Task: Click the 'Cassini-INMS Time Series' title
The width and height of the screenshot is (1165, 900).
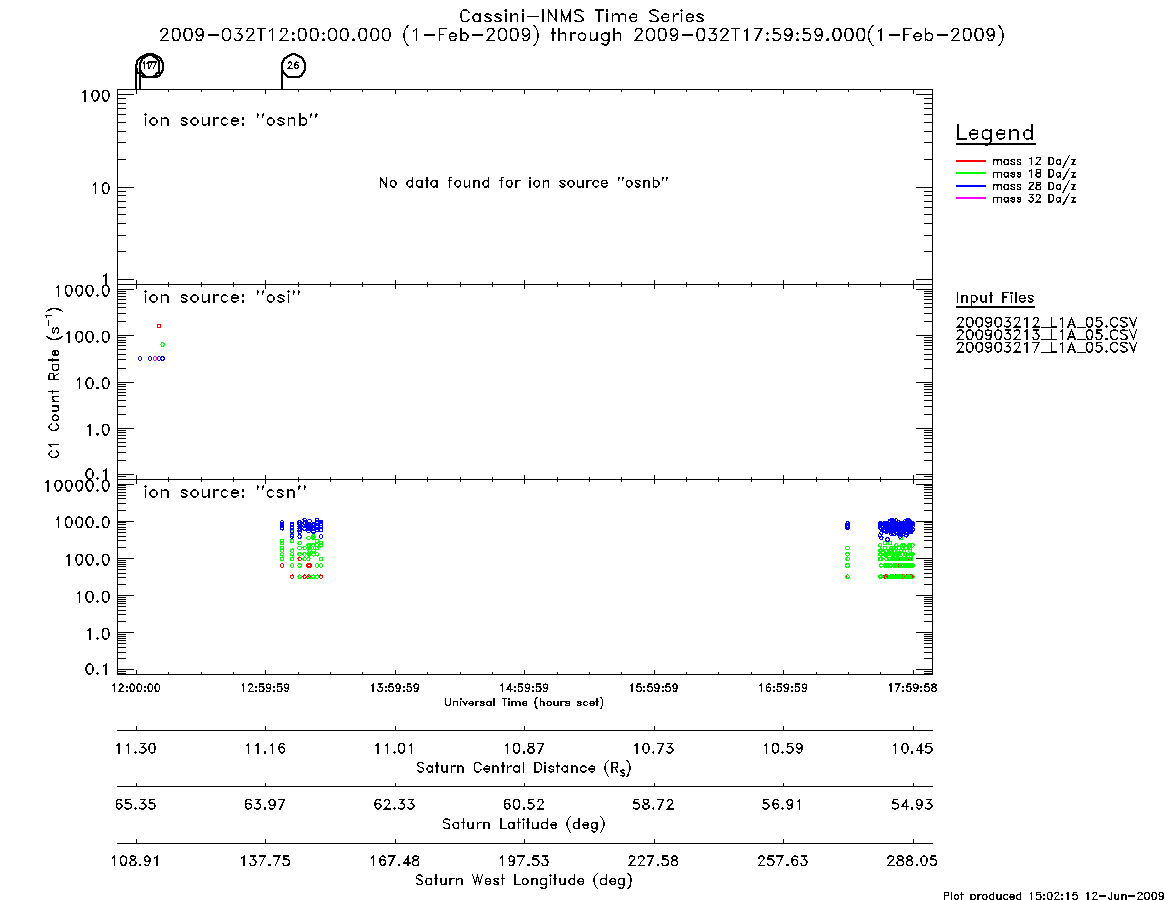Action: (x=582, y=16)
